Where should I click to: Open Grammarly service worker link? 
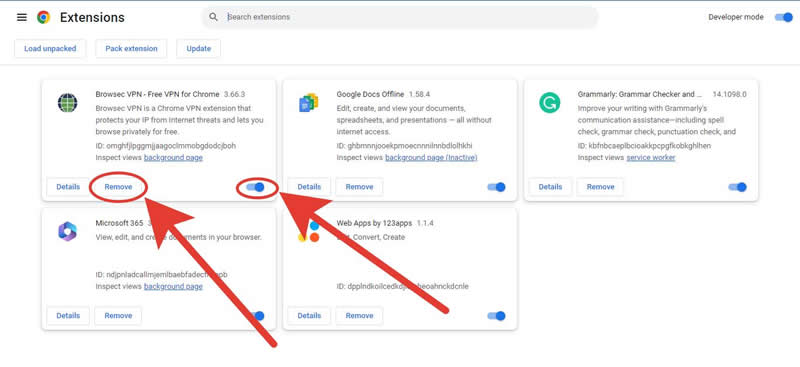651,158
